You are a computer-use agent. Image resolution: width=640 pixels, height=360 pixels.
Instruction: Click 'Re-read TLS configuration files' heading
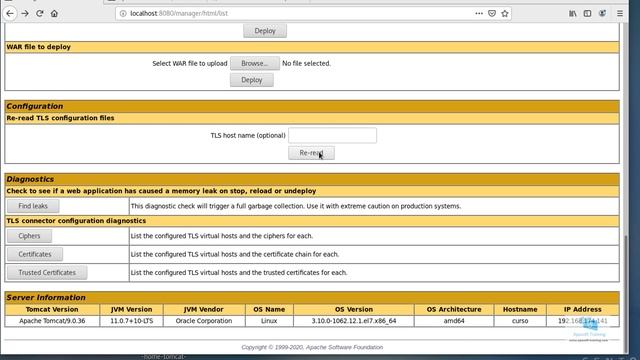tap(60, 118)
